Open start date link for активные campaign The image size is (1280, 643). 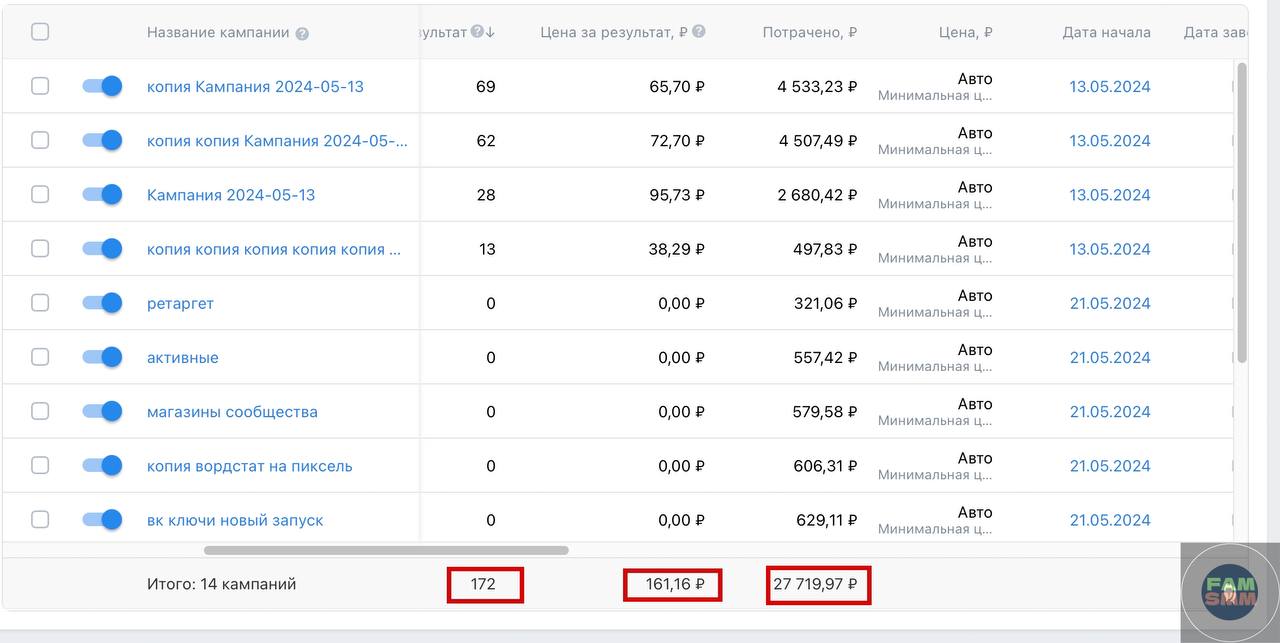tap(1109, 357)
